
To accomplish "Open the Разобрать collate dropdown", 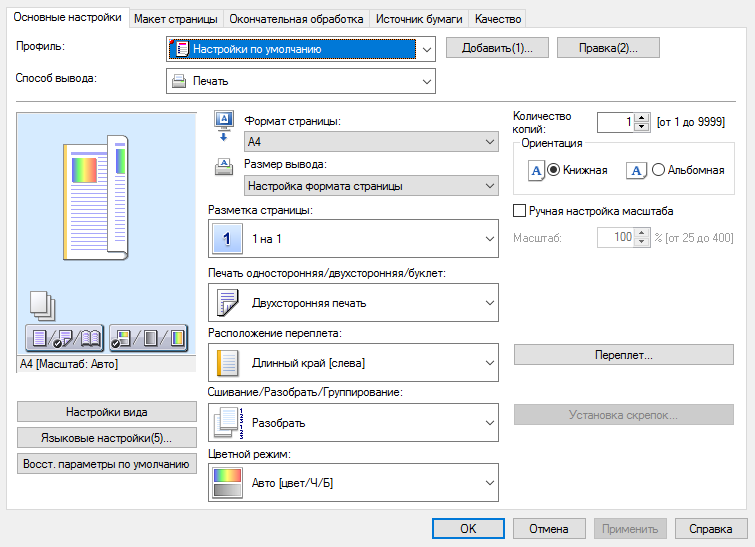I will [x=353, y=423].
